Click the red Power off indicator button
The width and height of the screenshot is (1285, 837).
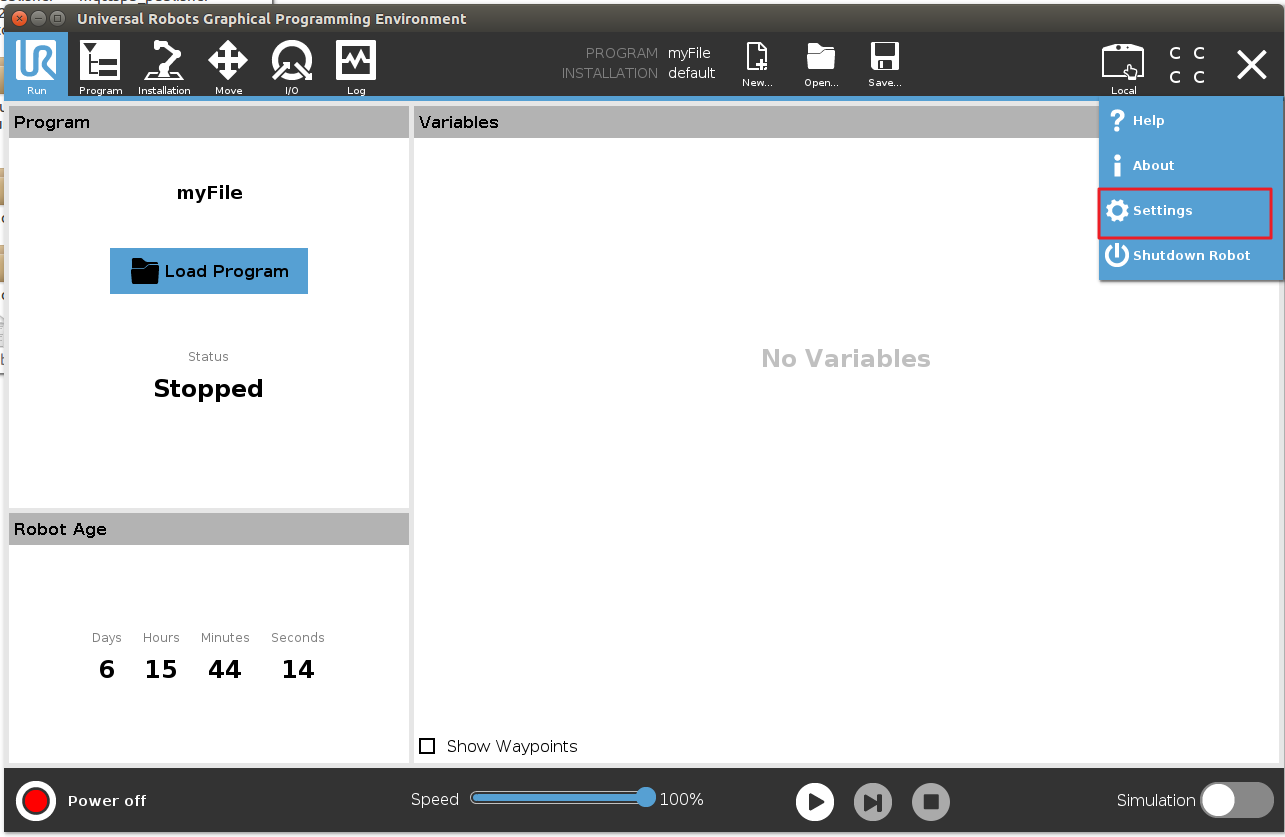(36, 800)
